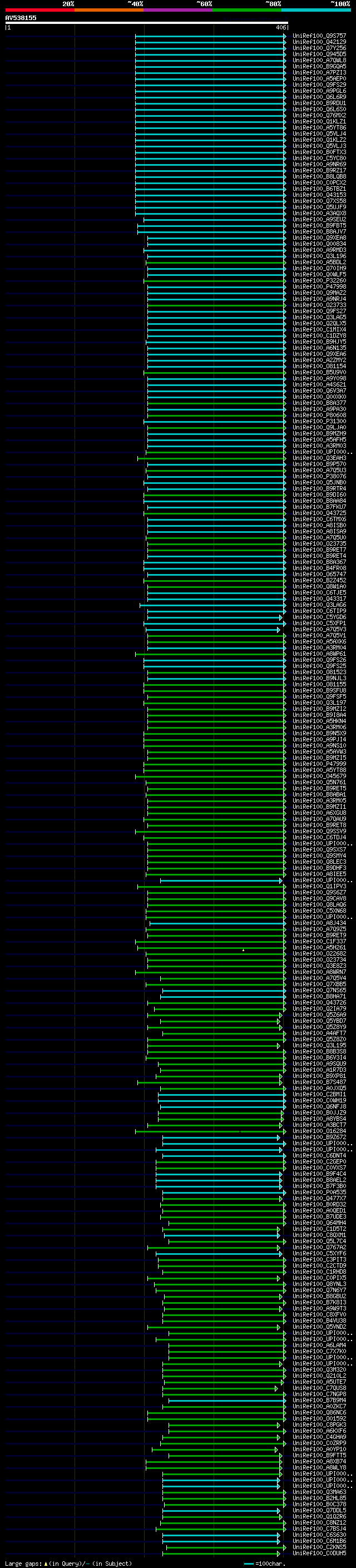356x1568 pixels.
Task: Click hit label UniRef100_A9PGL6
Action: point(319,91)
